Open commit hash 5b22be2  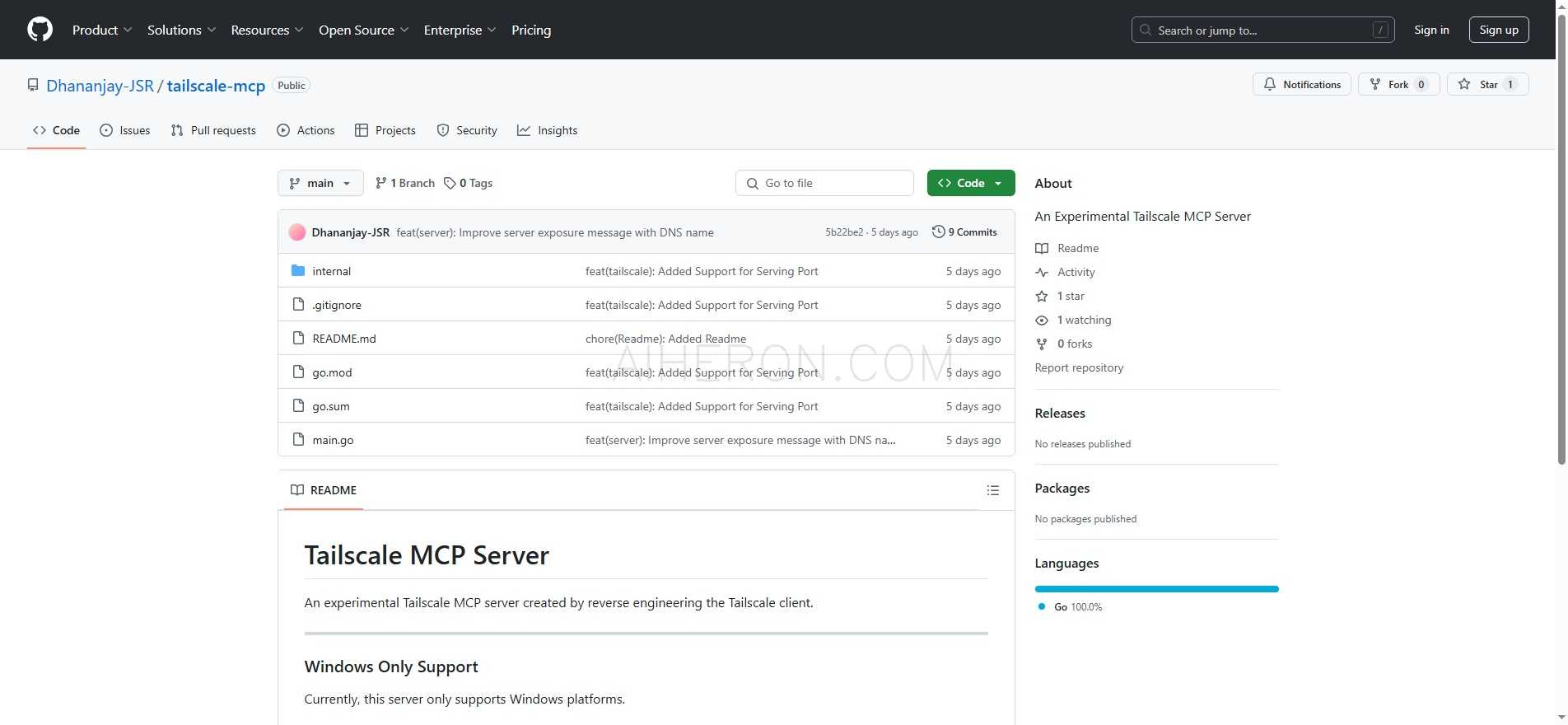(844, 232)
